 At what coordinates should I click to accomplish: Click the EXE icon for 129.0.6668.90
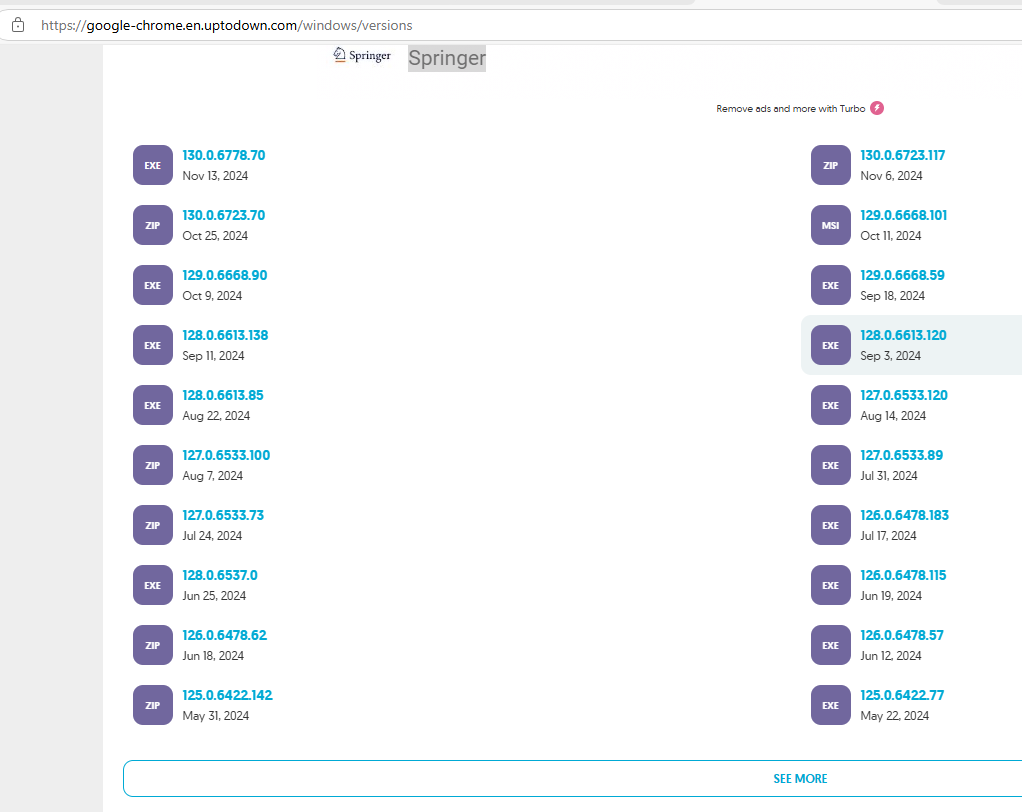pyautogui.click(x=153, y=285)
